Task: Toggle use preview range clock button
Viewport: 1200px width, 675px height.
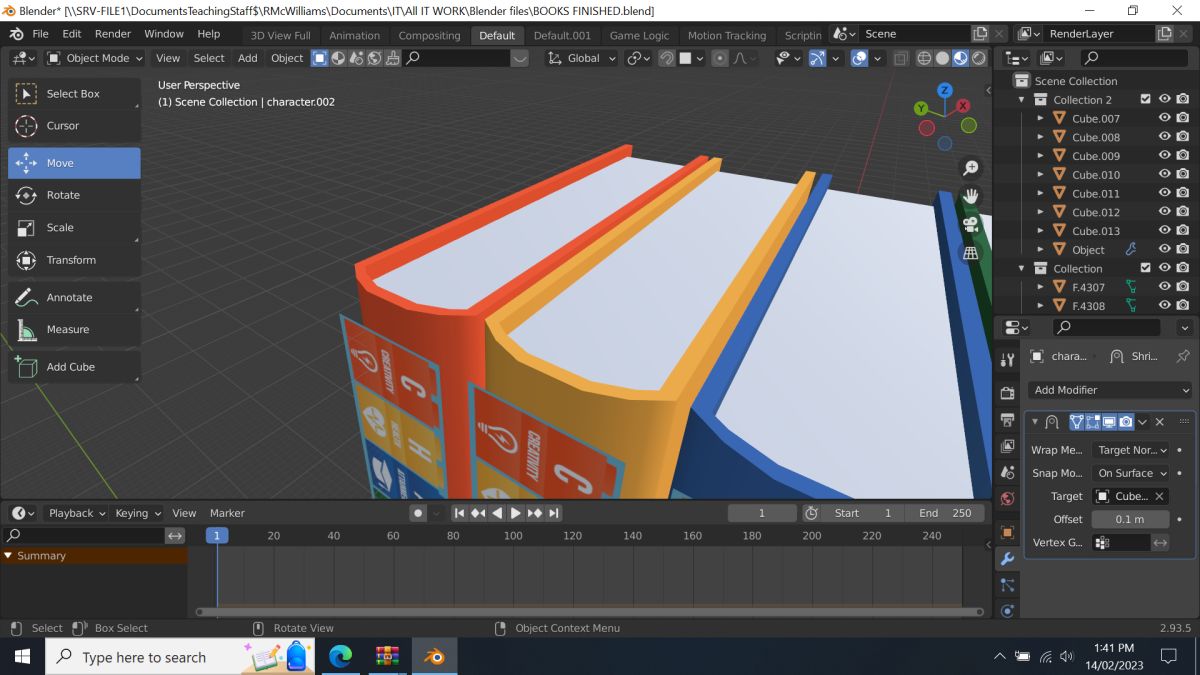Action: 811,513
